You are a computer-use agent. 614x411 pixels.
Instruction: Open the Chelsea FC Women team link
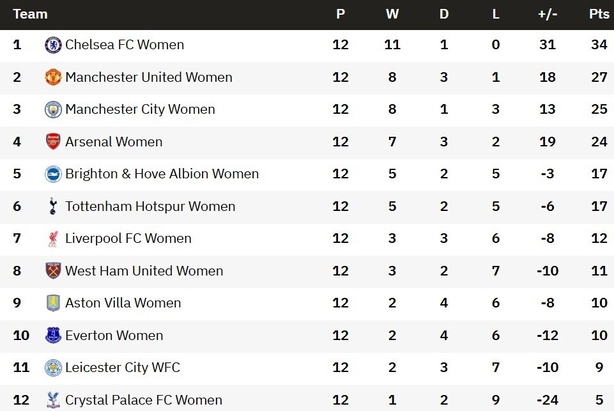coord(125,45)
